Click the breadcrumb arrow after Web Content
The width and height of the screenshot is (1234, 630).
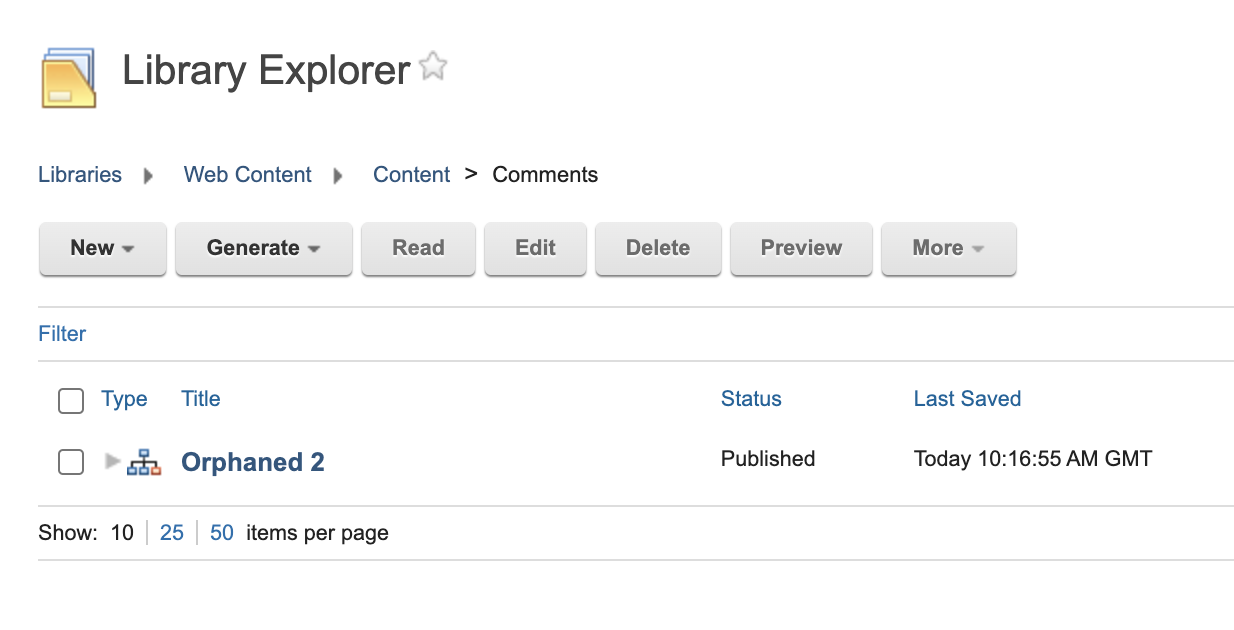tap(337, 175)
